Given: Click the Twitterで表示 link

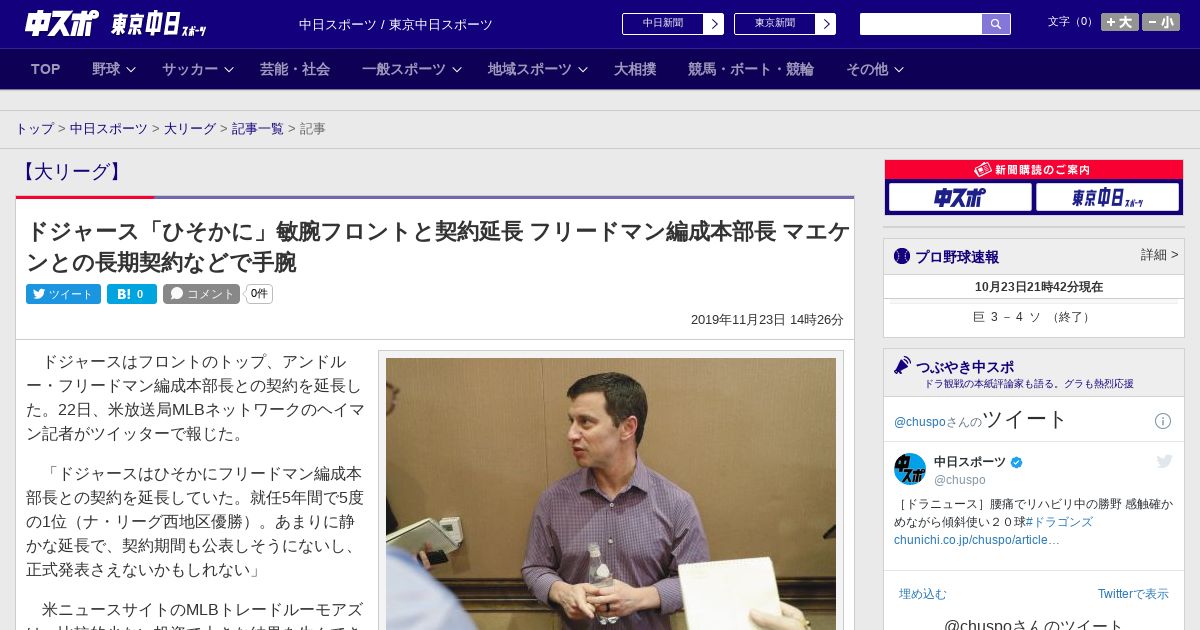Looking at the screenshot, I should tap(1133, 594).
